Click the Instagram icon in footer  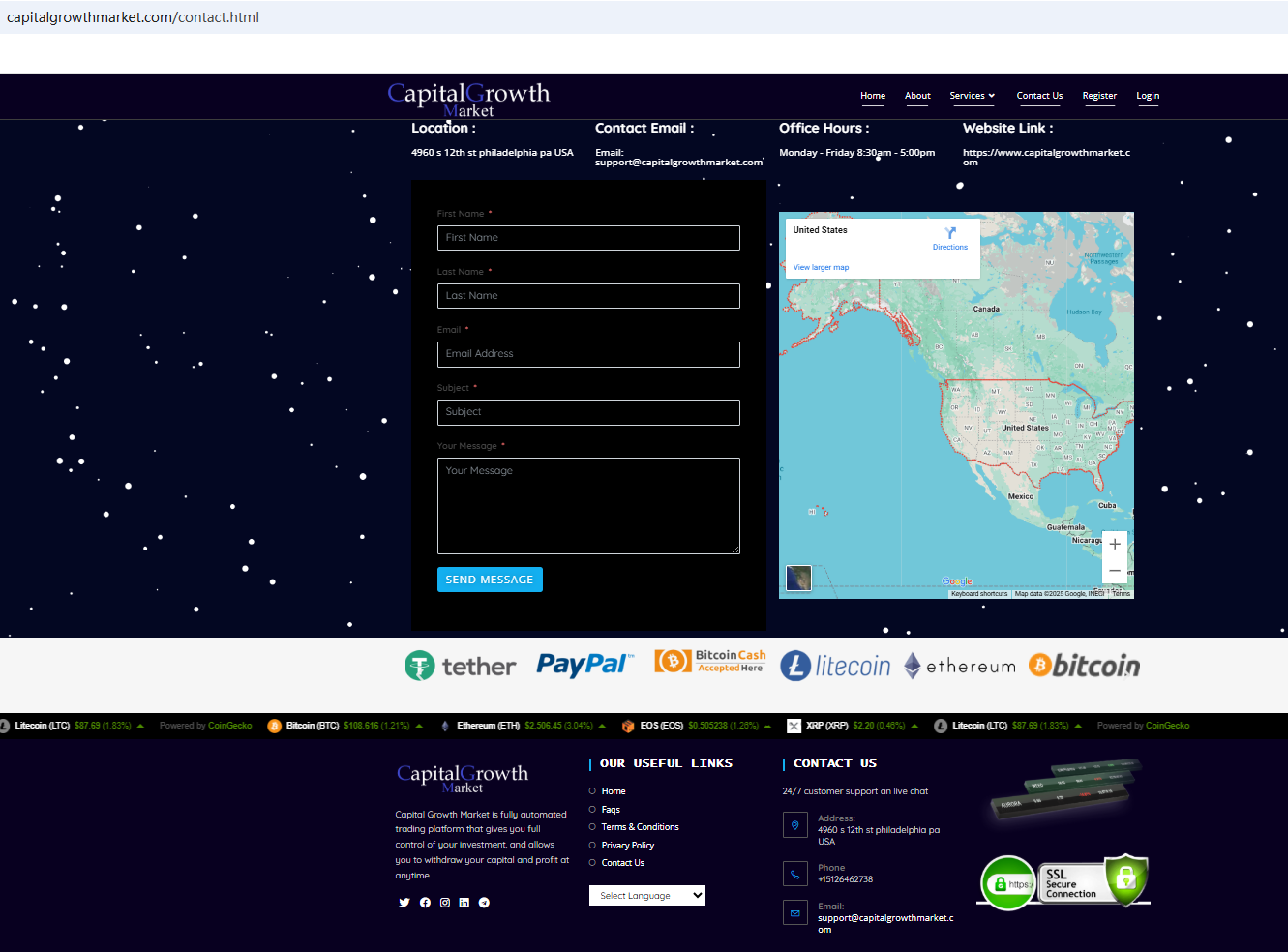(445, 903)
